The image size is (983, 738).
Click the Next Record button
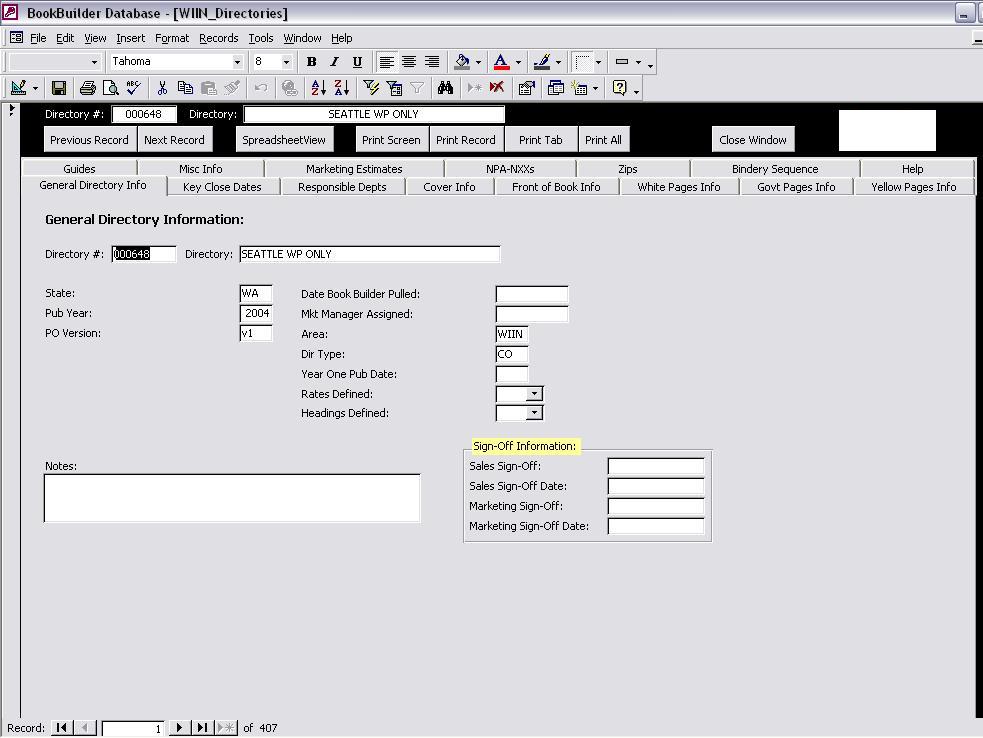174,140
